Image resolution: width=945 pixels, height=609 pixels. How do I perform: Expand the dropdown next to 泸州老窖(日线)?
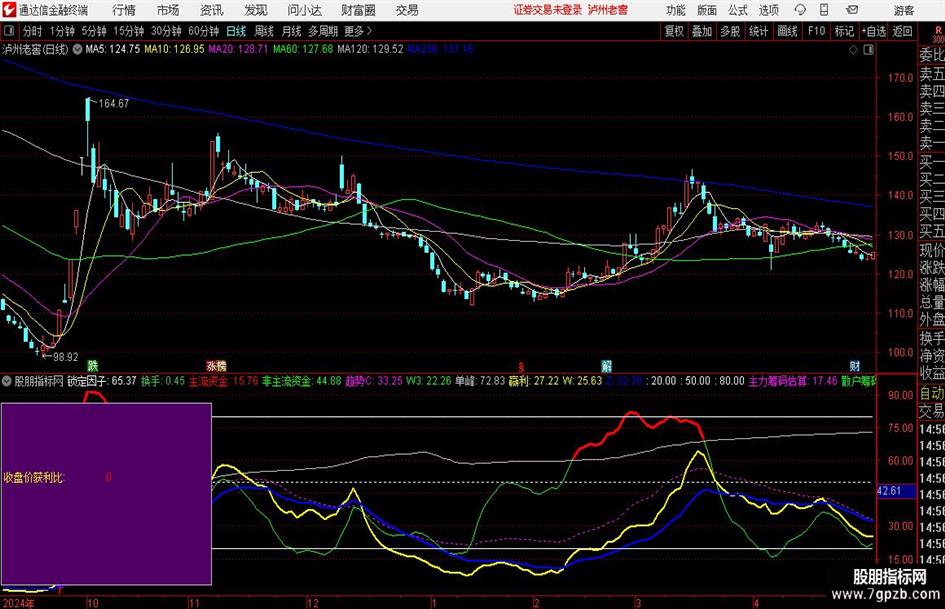click(x=78, y=49)
